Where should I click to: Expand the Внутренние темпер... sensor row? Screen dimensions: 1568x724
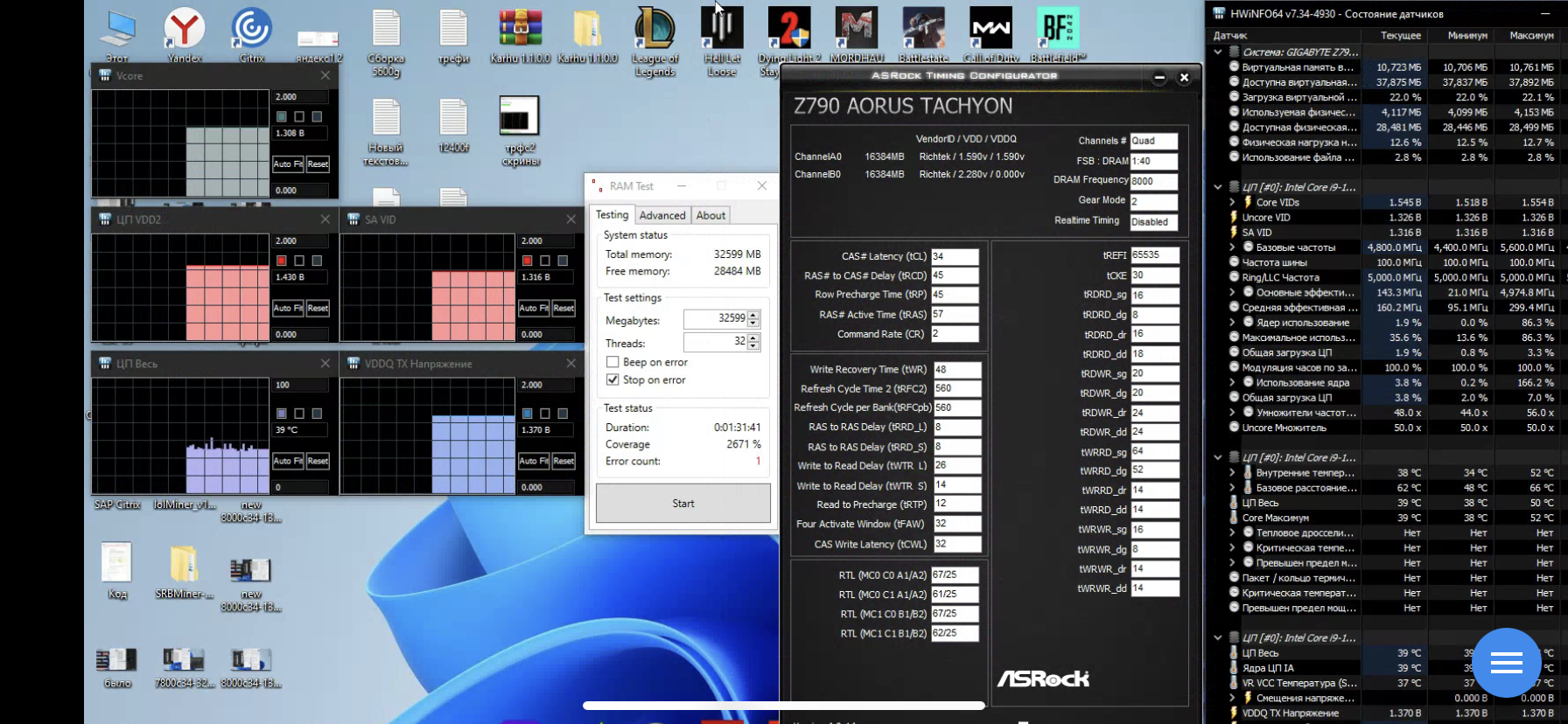point(1232,473)
